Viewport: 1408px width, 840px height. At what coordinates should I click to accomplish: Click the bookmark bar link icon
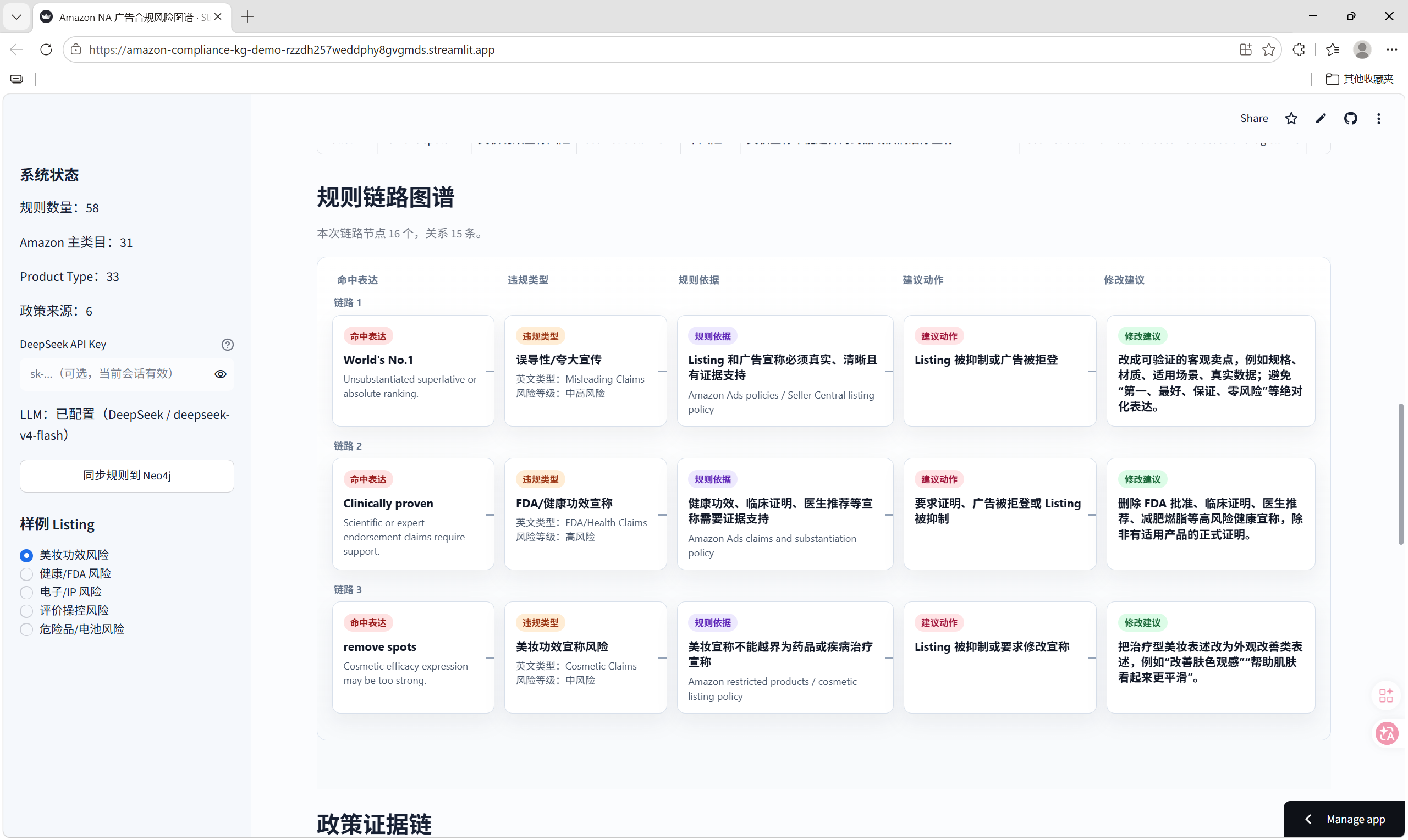tap(17, 79)
